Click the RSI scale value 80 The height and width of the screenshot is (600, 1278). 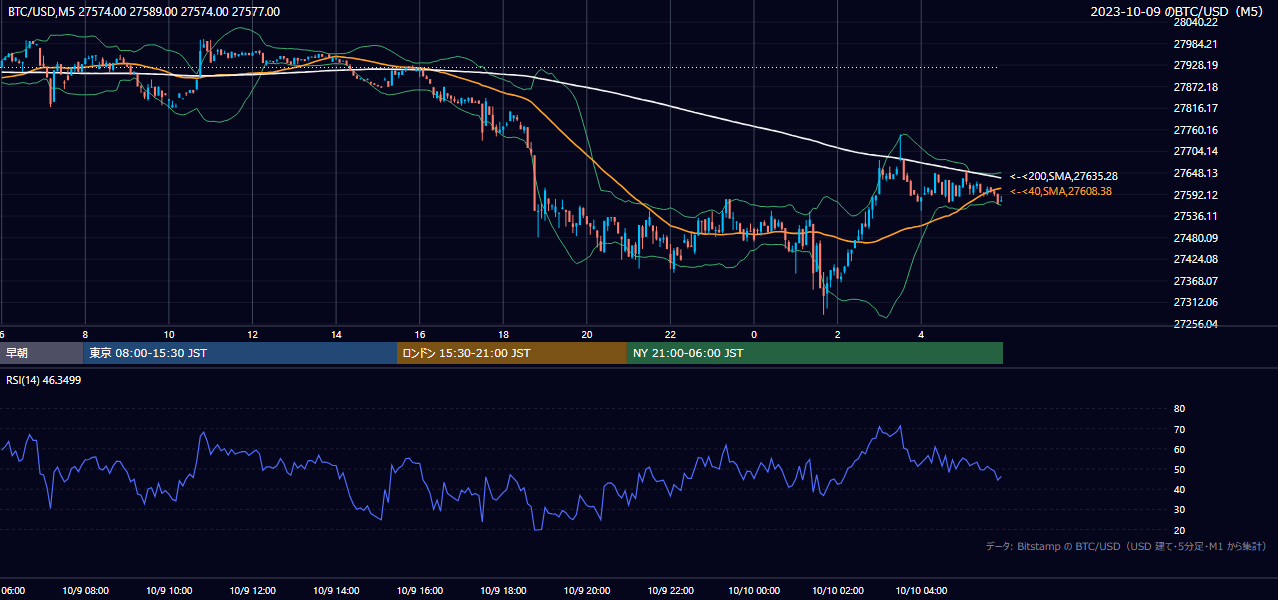point(1179,409)
